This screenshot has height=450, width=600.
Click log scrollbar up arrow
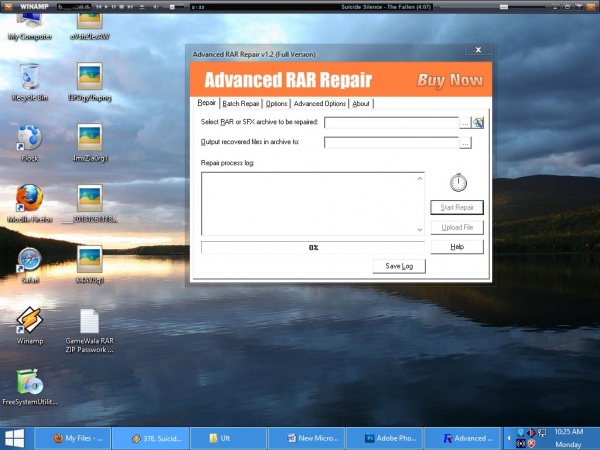pos(420,179)
